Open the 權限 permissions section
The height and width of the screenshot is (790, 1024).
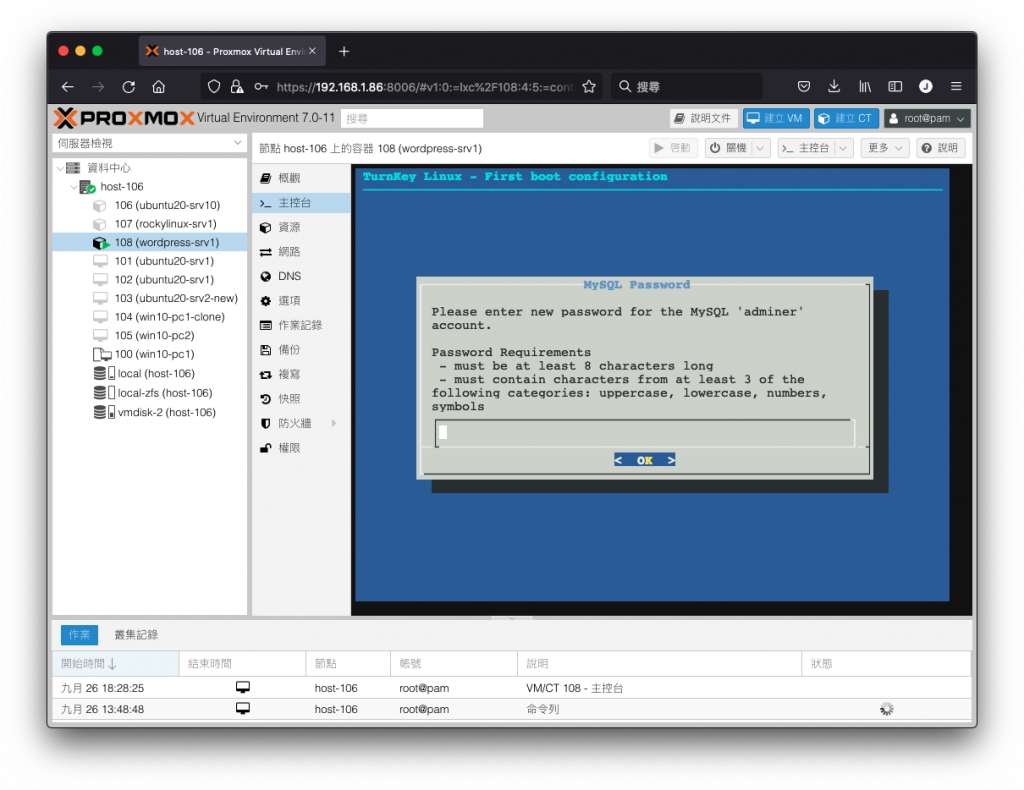tap(301, 448)
